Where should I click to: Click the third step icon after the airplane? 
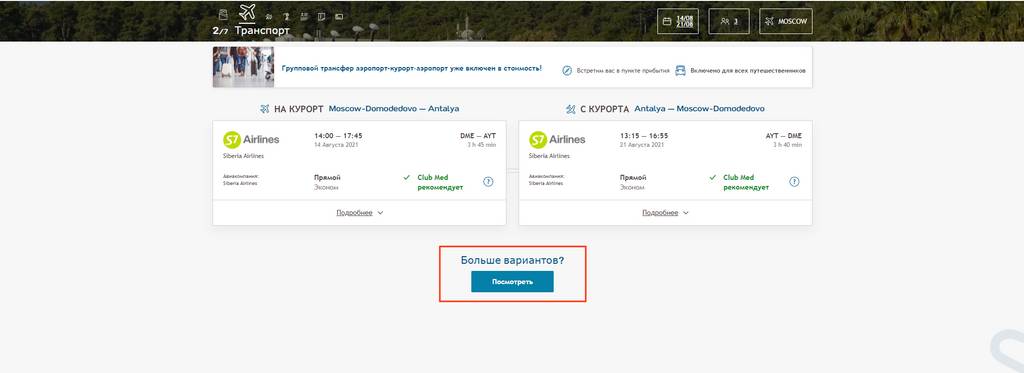click(268, 17)
